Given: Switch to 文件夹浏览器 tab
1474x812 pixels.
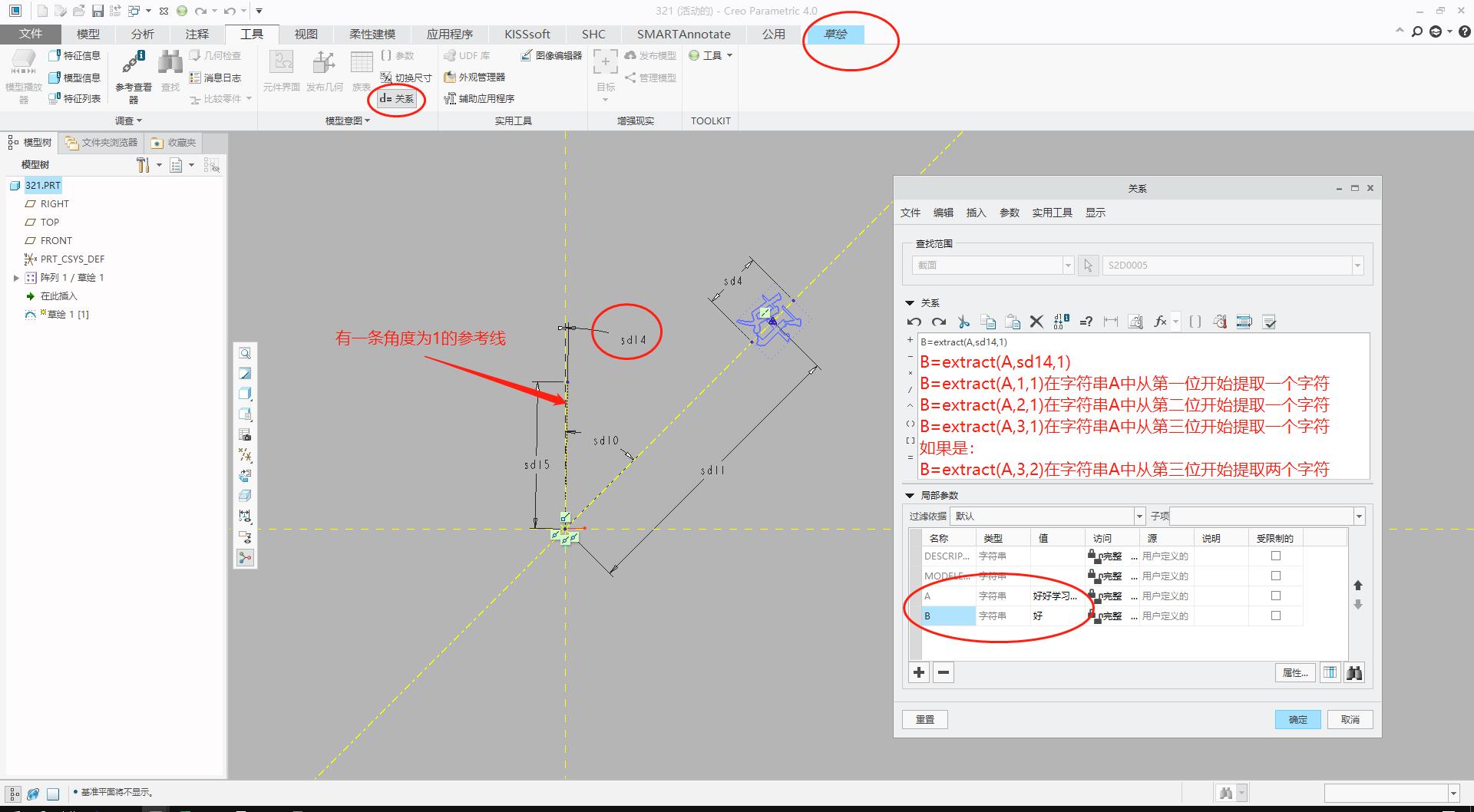Looking at the screenshot, I should (x=102, y=143).
